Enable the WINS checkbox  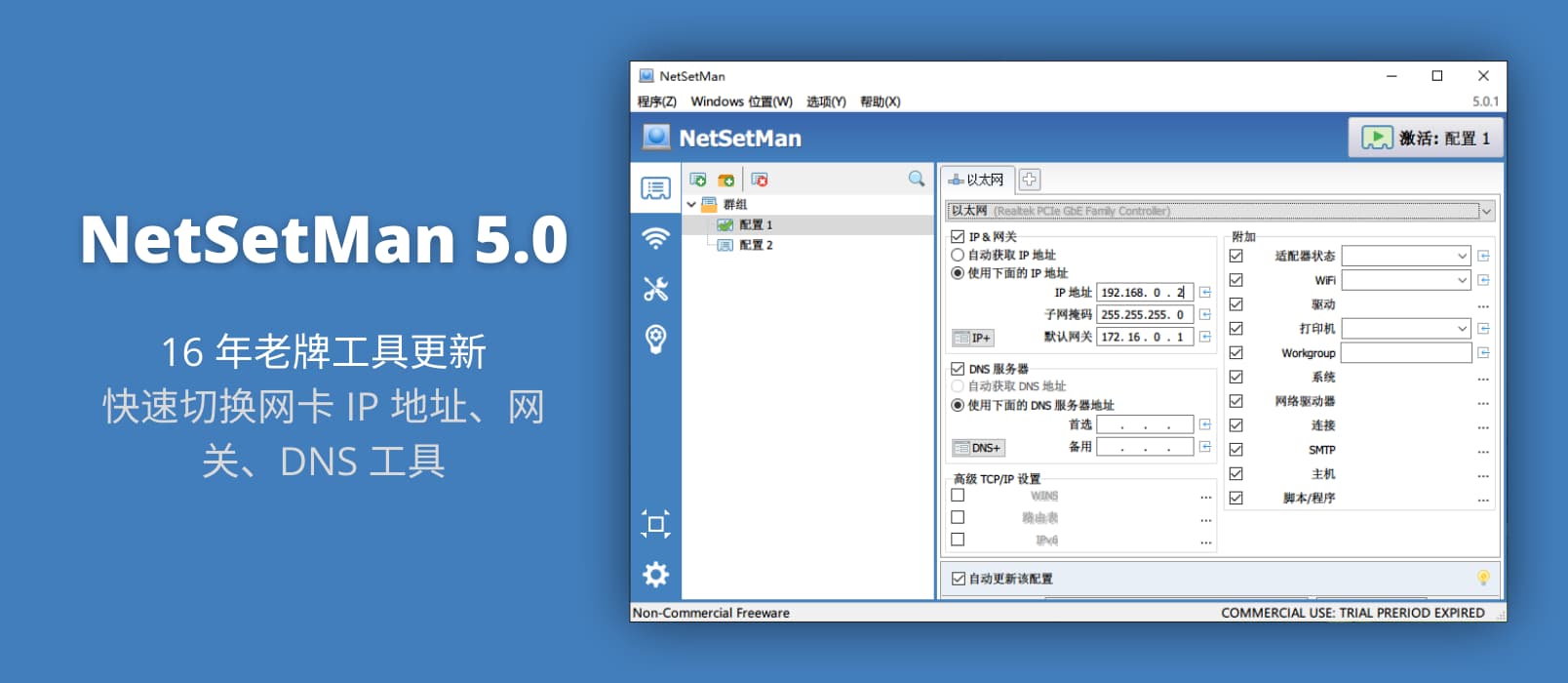(958, 496)
